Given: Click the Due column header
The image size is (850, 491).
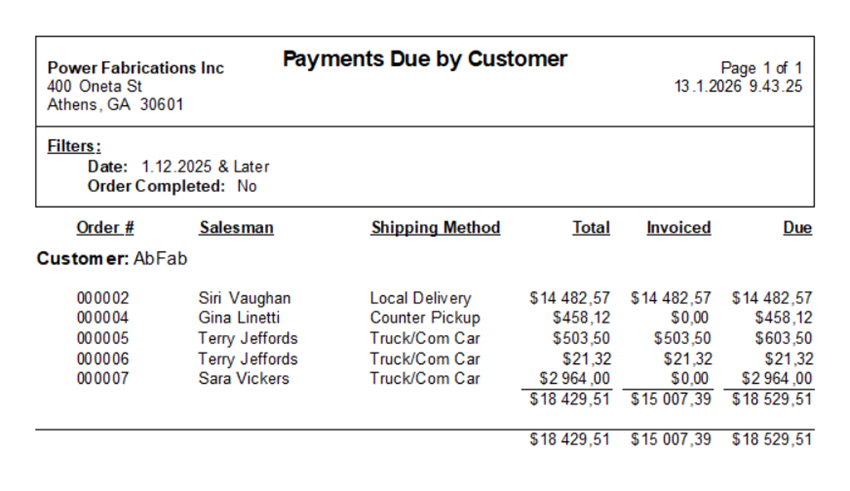Looking at the screenshot, I should pyautogui.click(x=797, y=228).
